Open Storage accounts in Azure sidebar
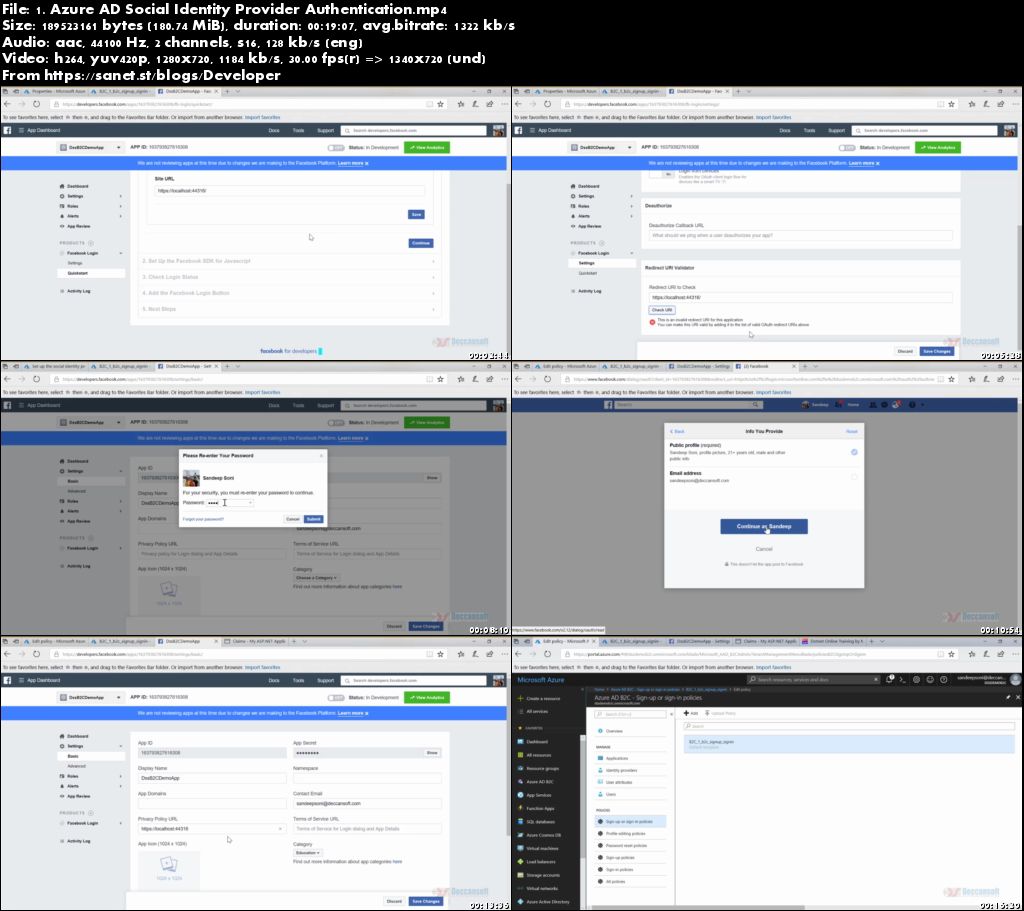Viewport: 1024px width, 911px height. coord(538,875)
